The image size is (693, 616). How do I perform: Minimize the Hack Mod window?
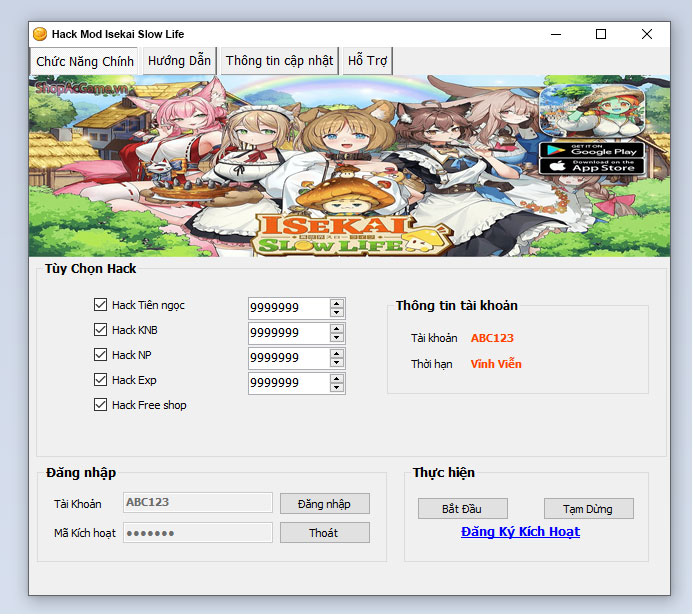click(556, 34)
